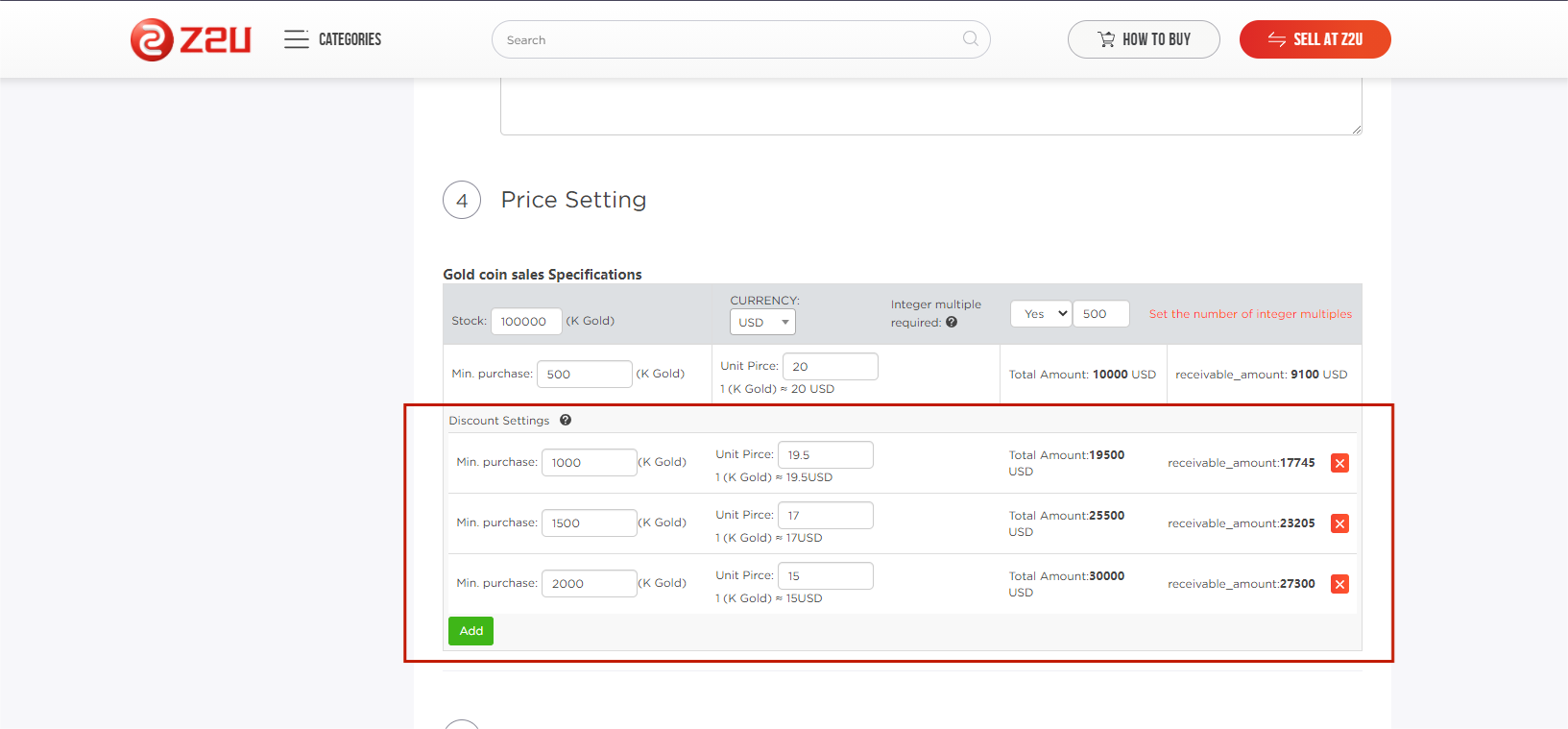1568x729 pixels.
Task: Open the USD currency dropdown
Action: coord(762,323)
